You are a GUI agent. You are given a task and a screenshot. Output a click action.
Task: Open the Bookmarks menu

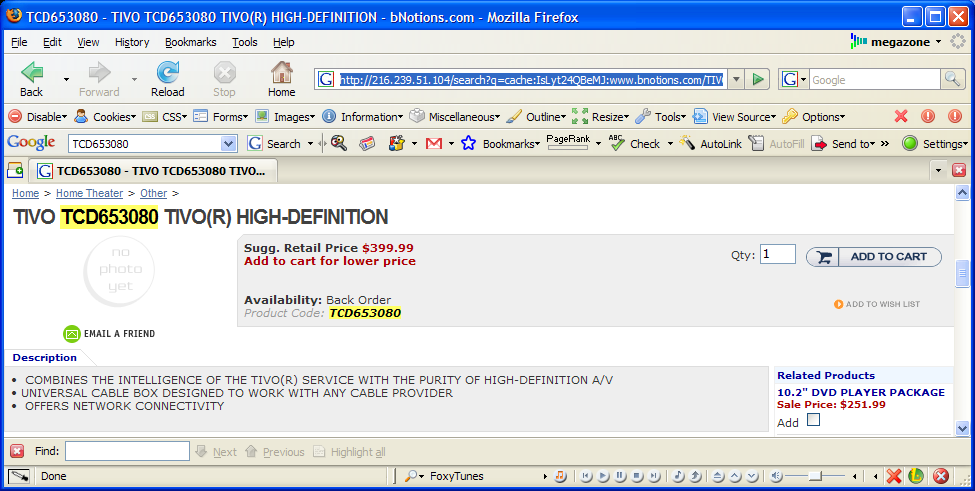189,42
